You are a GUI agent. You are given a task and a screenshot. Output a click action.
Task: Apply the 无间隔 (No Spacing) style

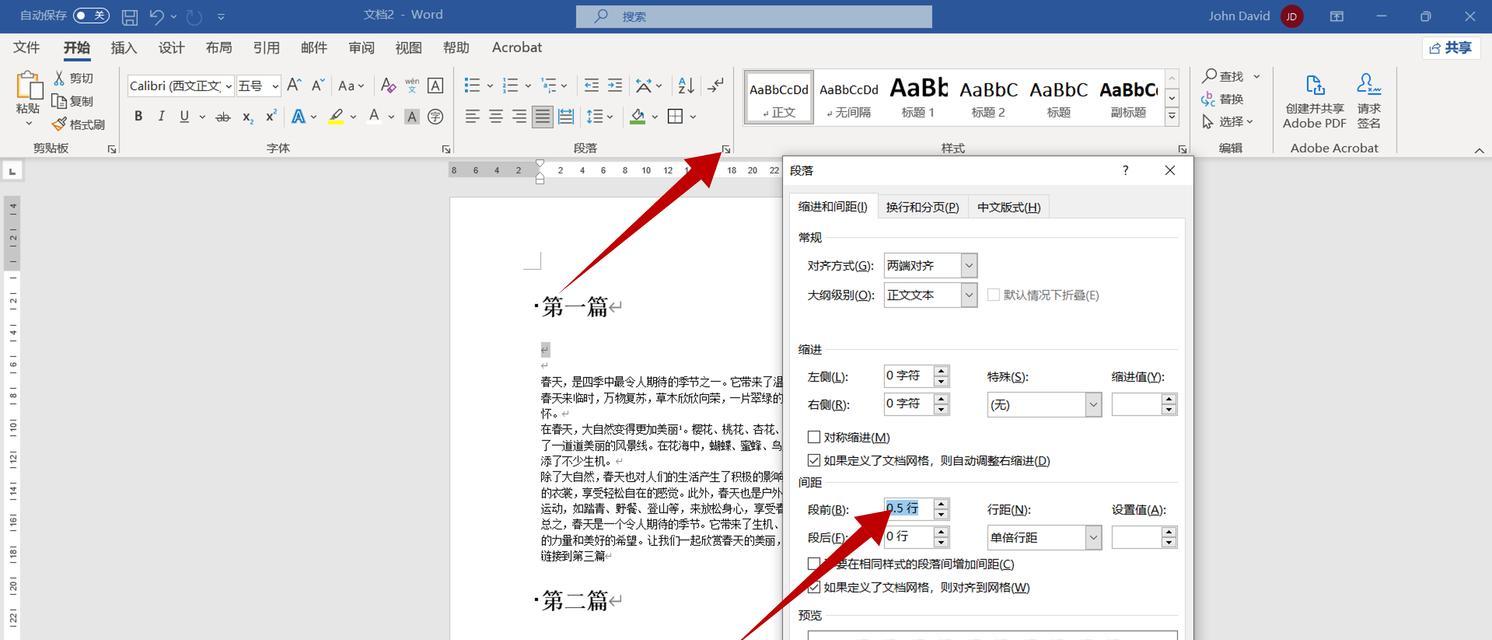click(849, 98)
